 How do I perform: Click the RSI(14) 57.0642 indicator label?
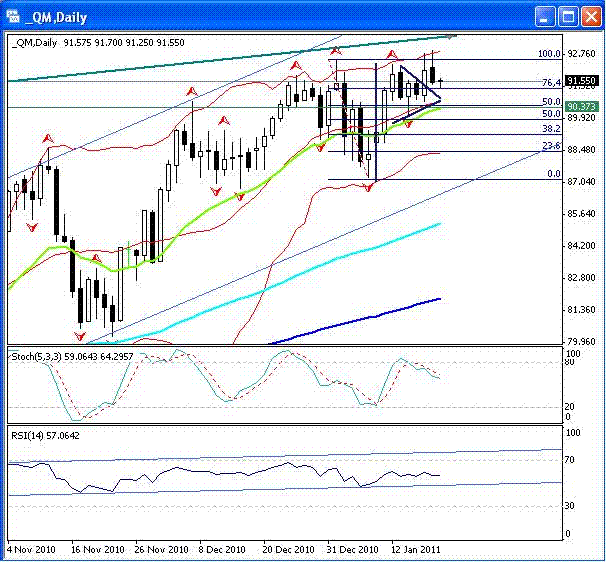(x=45, y=436)
